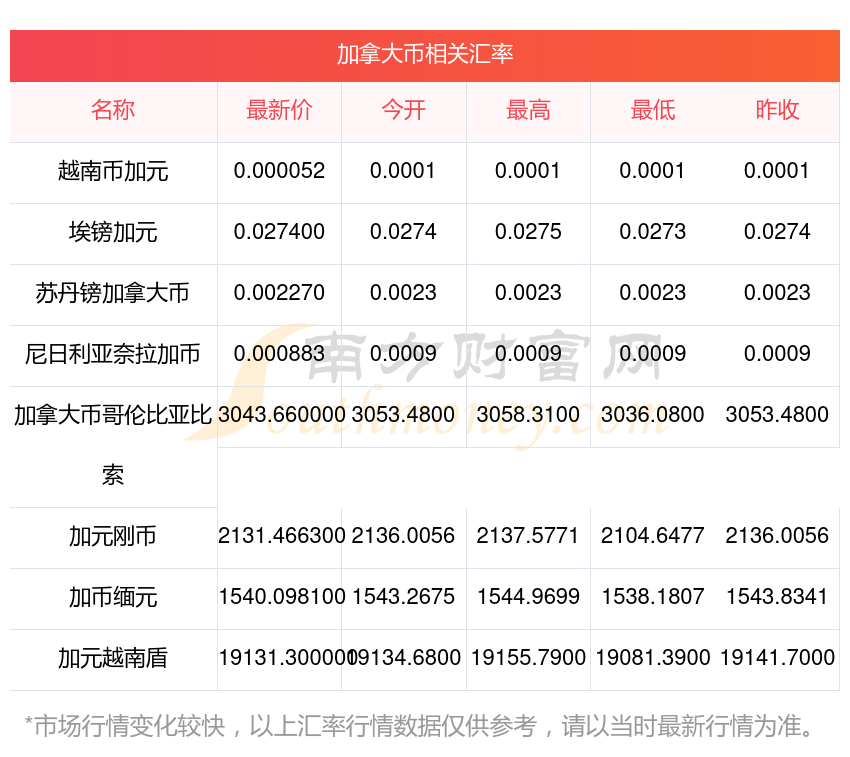The width and height of the screenshot is (850, 757).
Task: Select the 今开 column header
Action: tap(403, 110)
